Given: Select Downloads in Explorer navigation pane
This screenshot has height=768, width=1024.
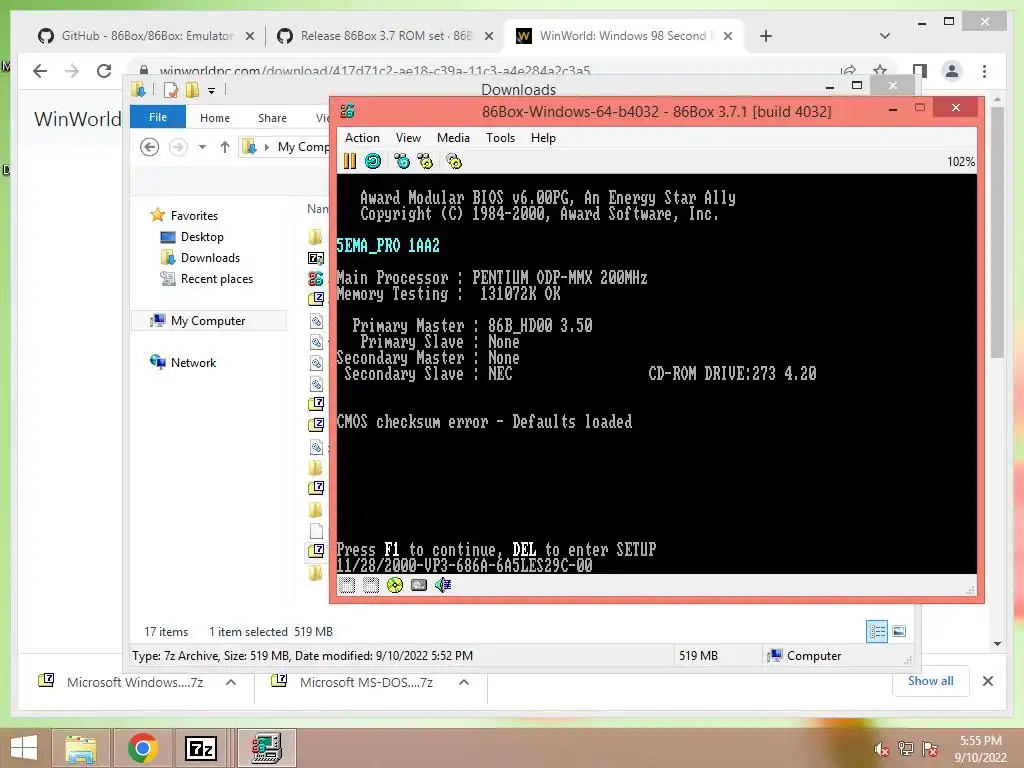Looking at the screenshot, I should (210, 257).
